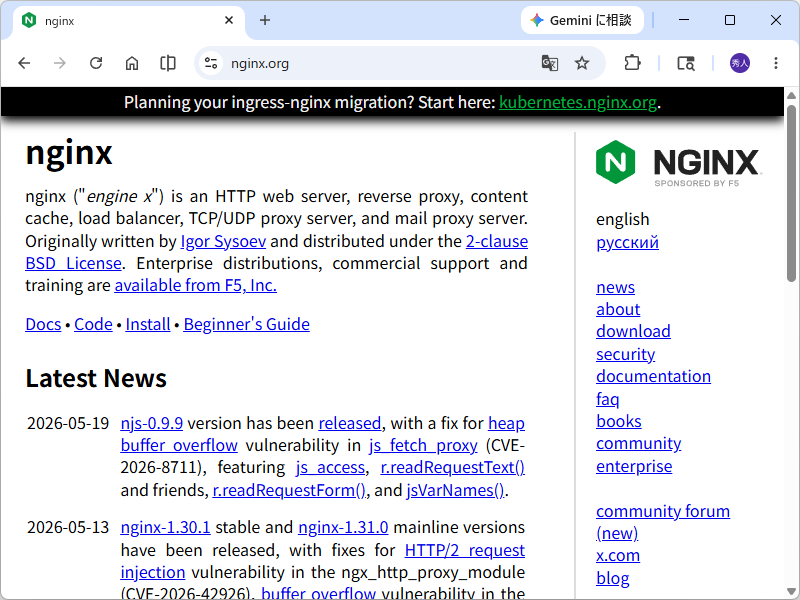Open the books sidebar link

619,421
